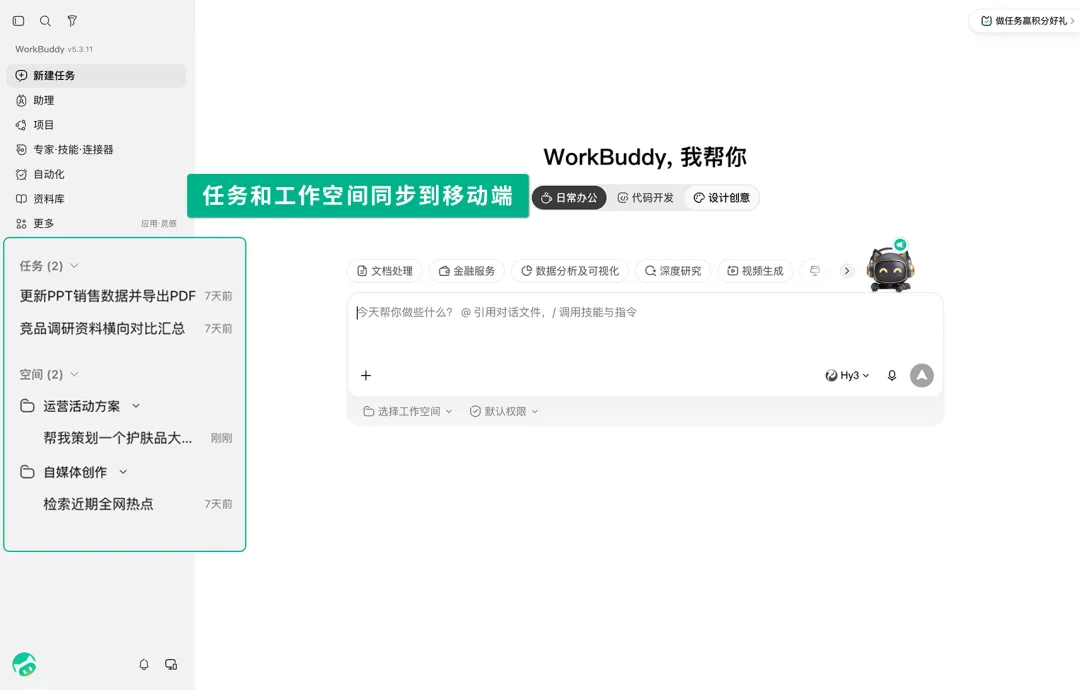Start voice input with microphone icon
1080x690 pixels.
(x=892, y=375)
